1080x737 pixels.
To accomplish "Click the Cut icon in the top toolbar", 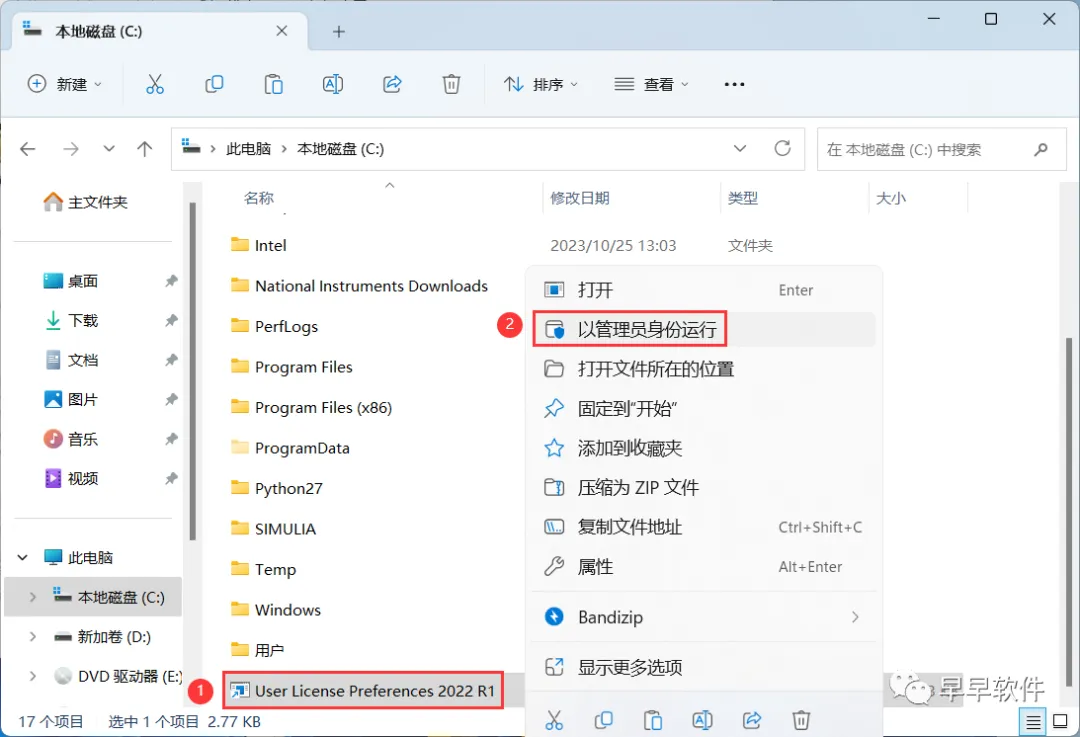I will pyautogui.click(x=155, y=84).
